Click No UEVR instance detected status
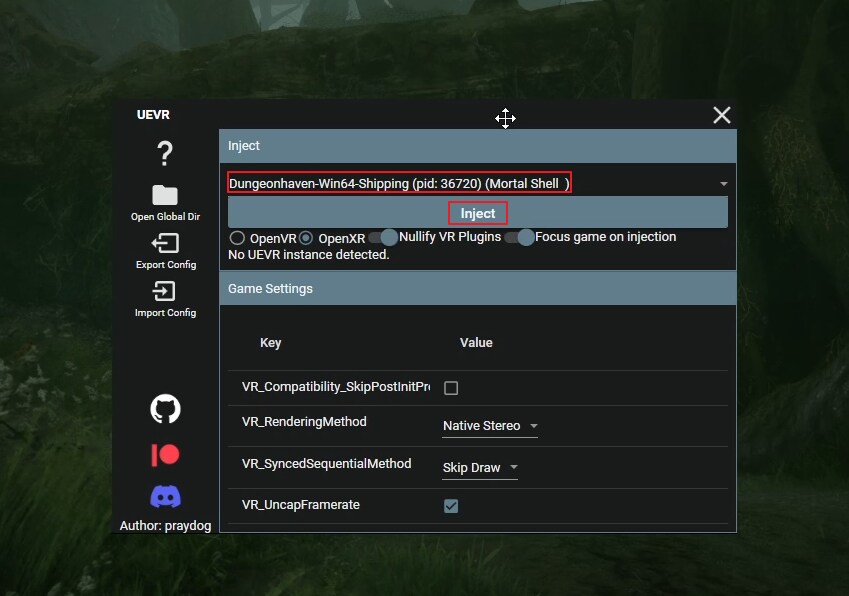Screen dimensions: 849x596 tap(309, 254)
